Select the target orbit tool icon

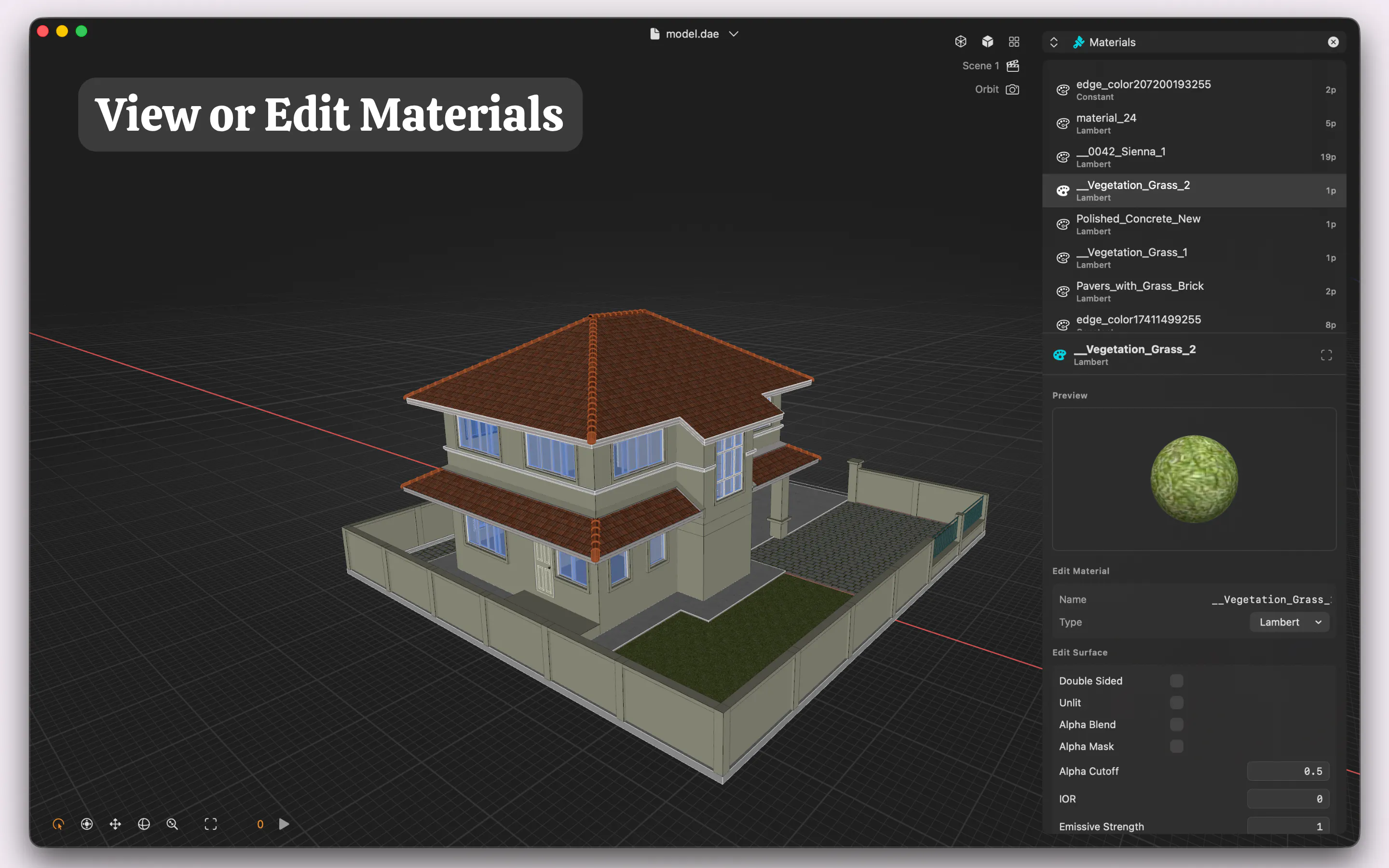pos(87,825)
